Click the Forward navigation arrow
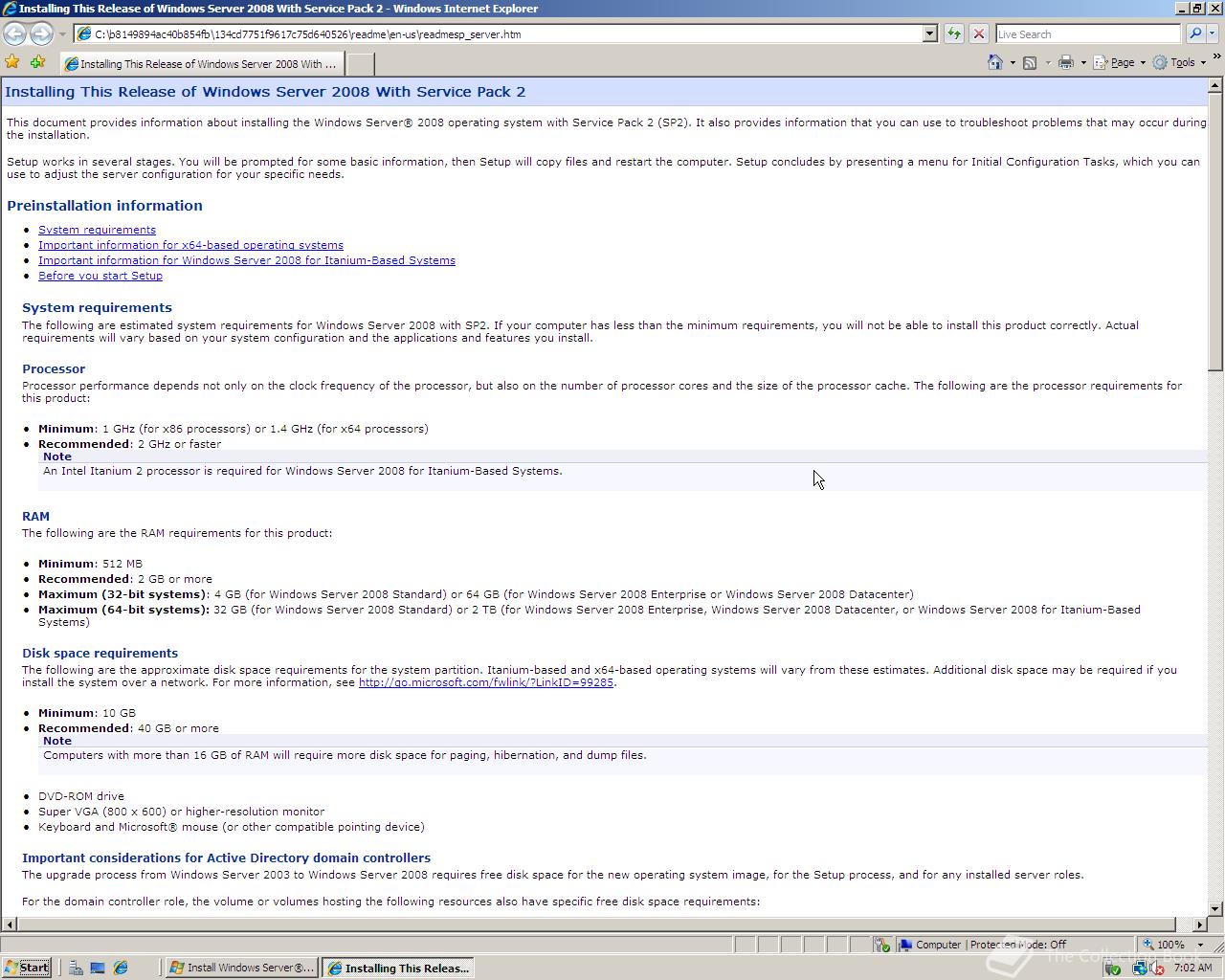Image resolution: width=1225 pixels, height=980 pixels. pyautogui.click(x=40, y=33)
